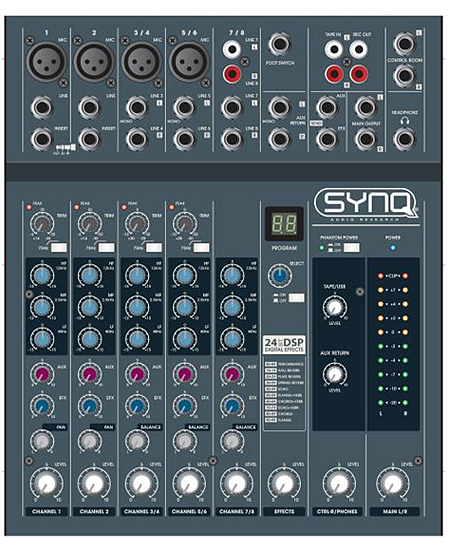
Task: Click the LINE 5 left jack
Action: (x=184, y=108)
